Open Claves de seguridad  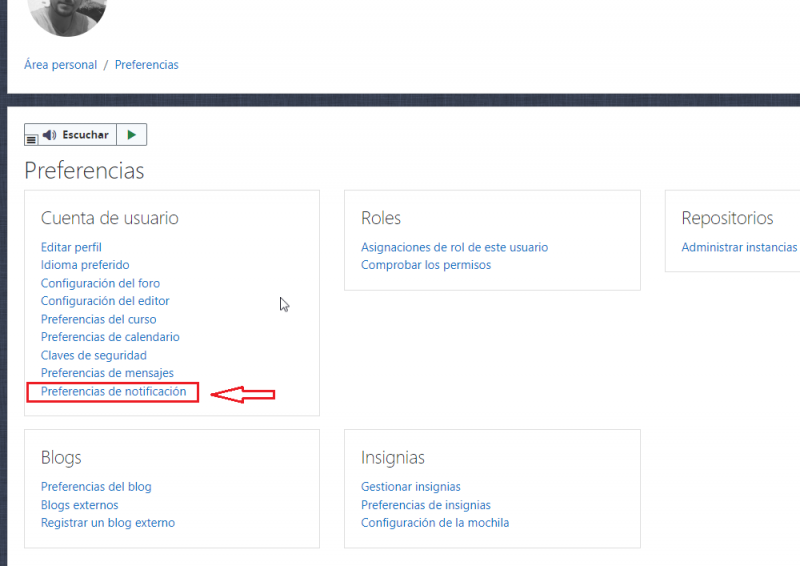click(94, 355)
